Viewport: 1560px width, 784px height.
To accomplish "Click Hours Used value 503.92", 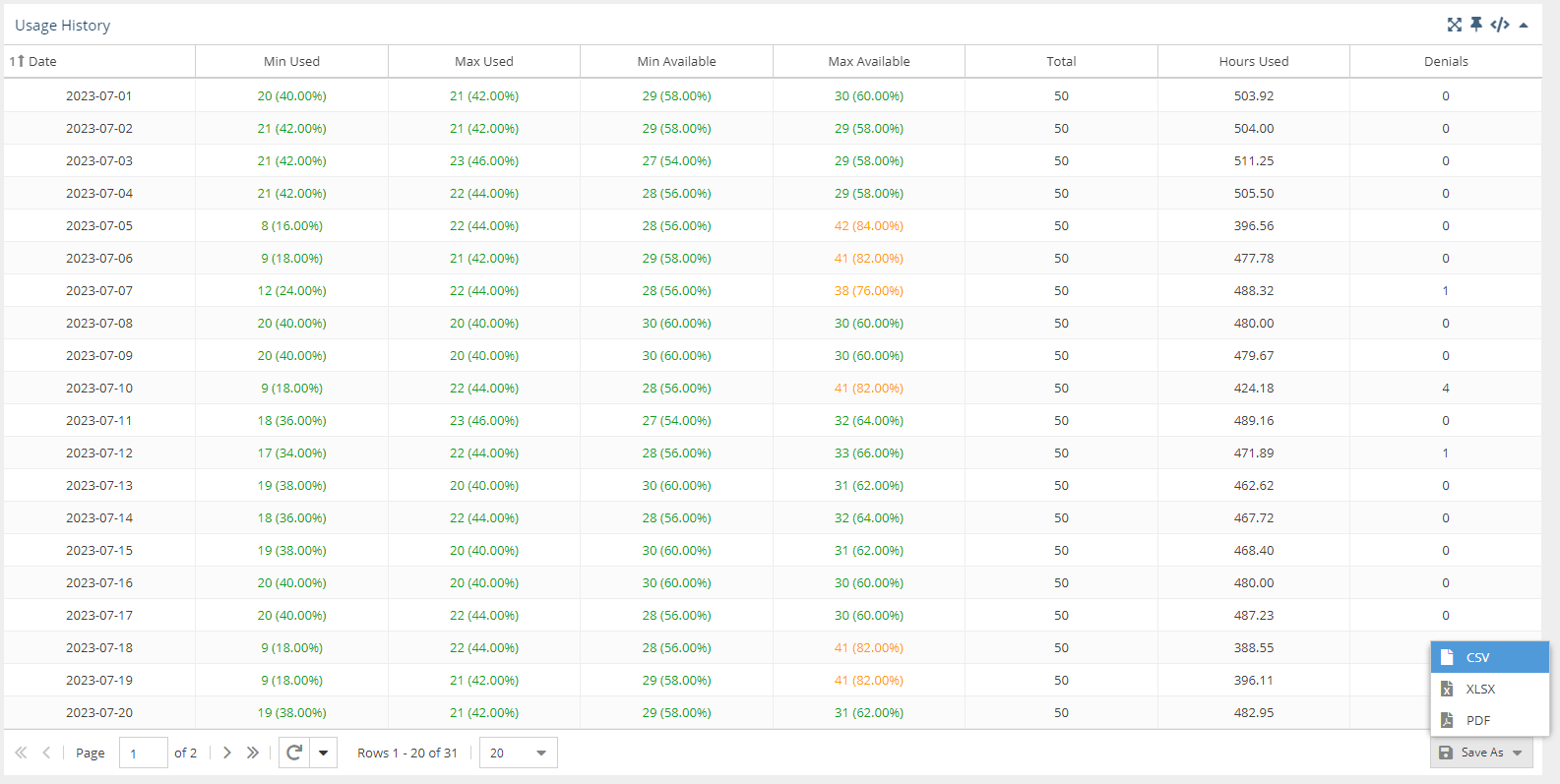I will [x=1254, y=95].
